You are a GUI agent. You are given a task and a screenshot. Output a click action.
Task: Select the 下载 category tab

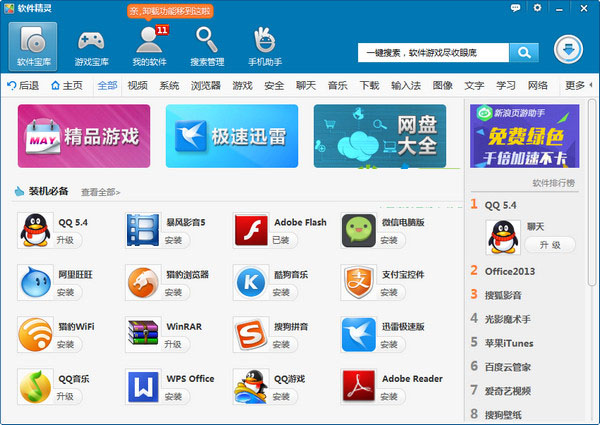[x=369, y=85]
